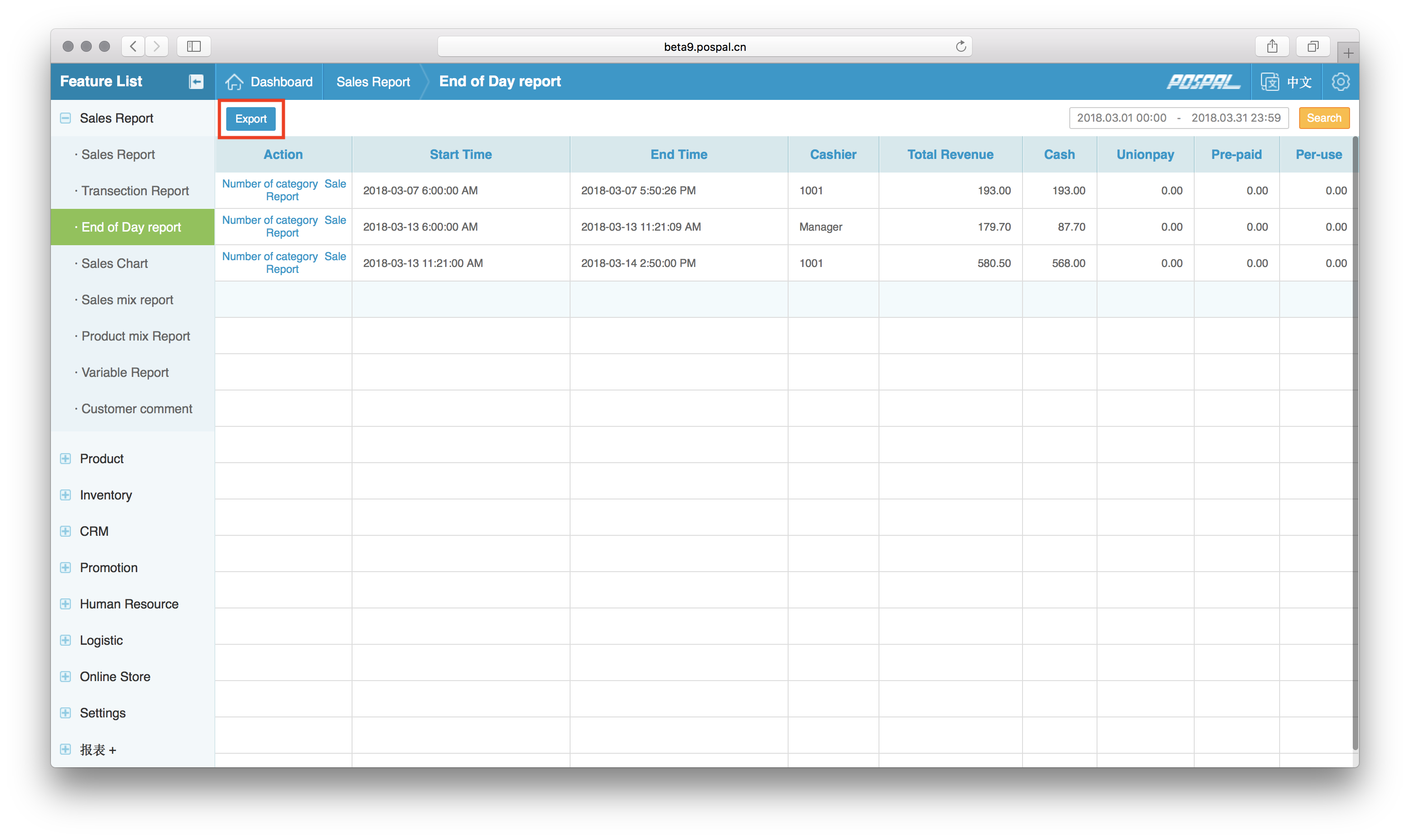Viewport: 1410px width, 840px height.
Task: Open the settings gear icon in the header
Action: (x=1340, y=82)
